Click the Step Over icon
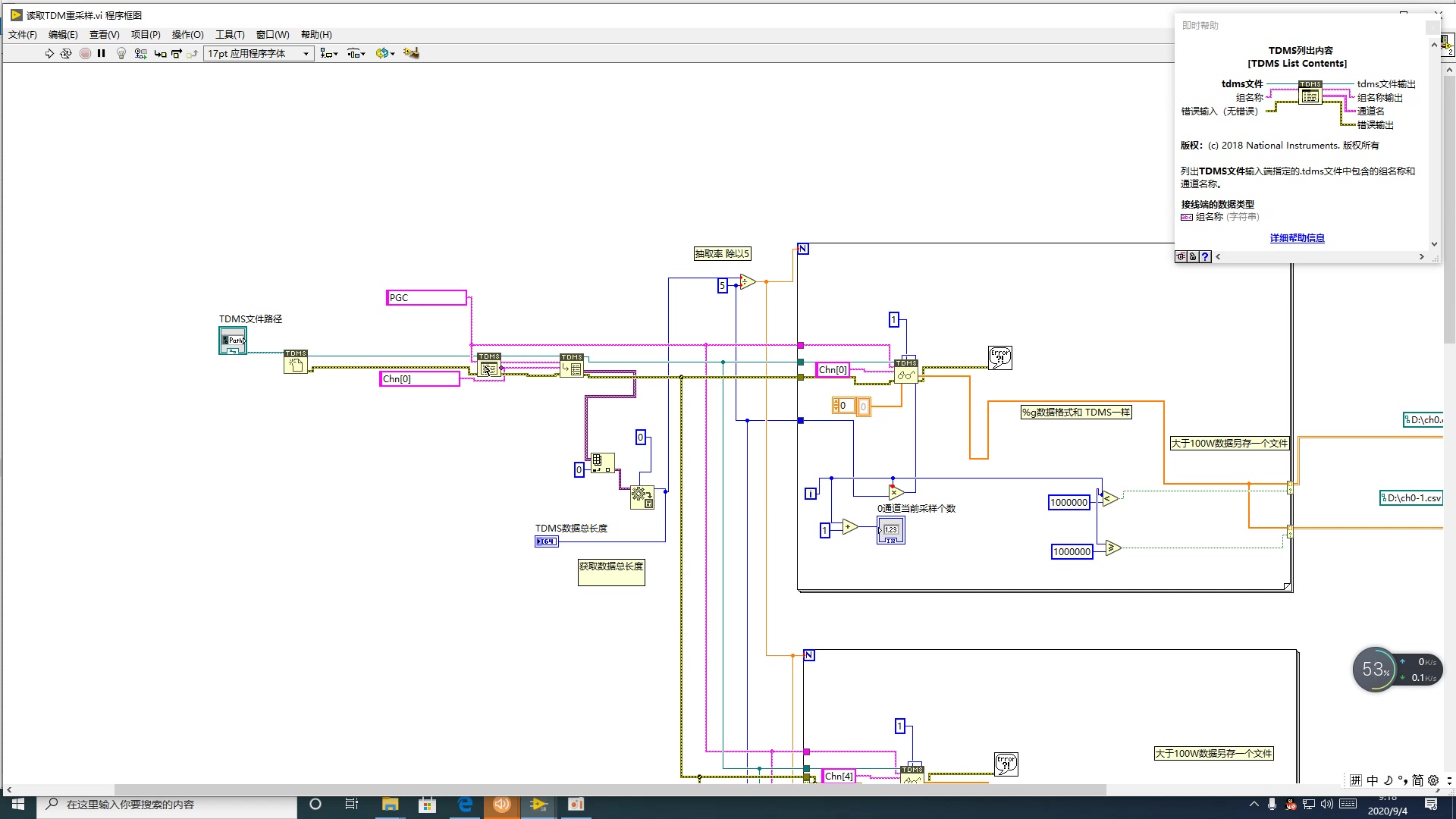The height and width of the screenshot is (819, 1456). coord(177,53)
